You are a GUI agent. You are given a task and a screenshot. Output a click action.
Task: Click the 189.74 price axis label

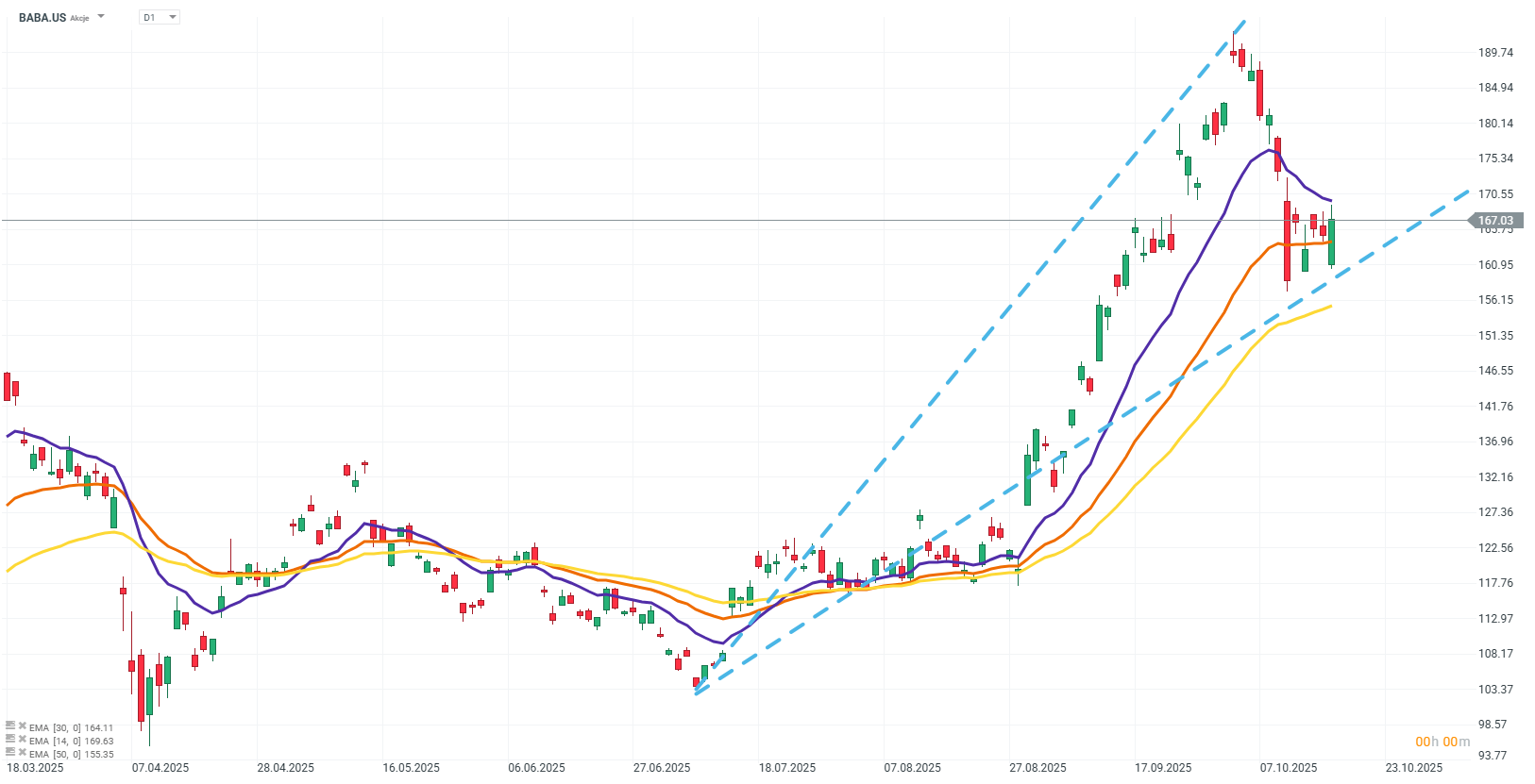click(1495, 53)
